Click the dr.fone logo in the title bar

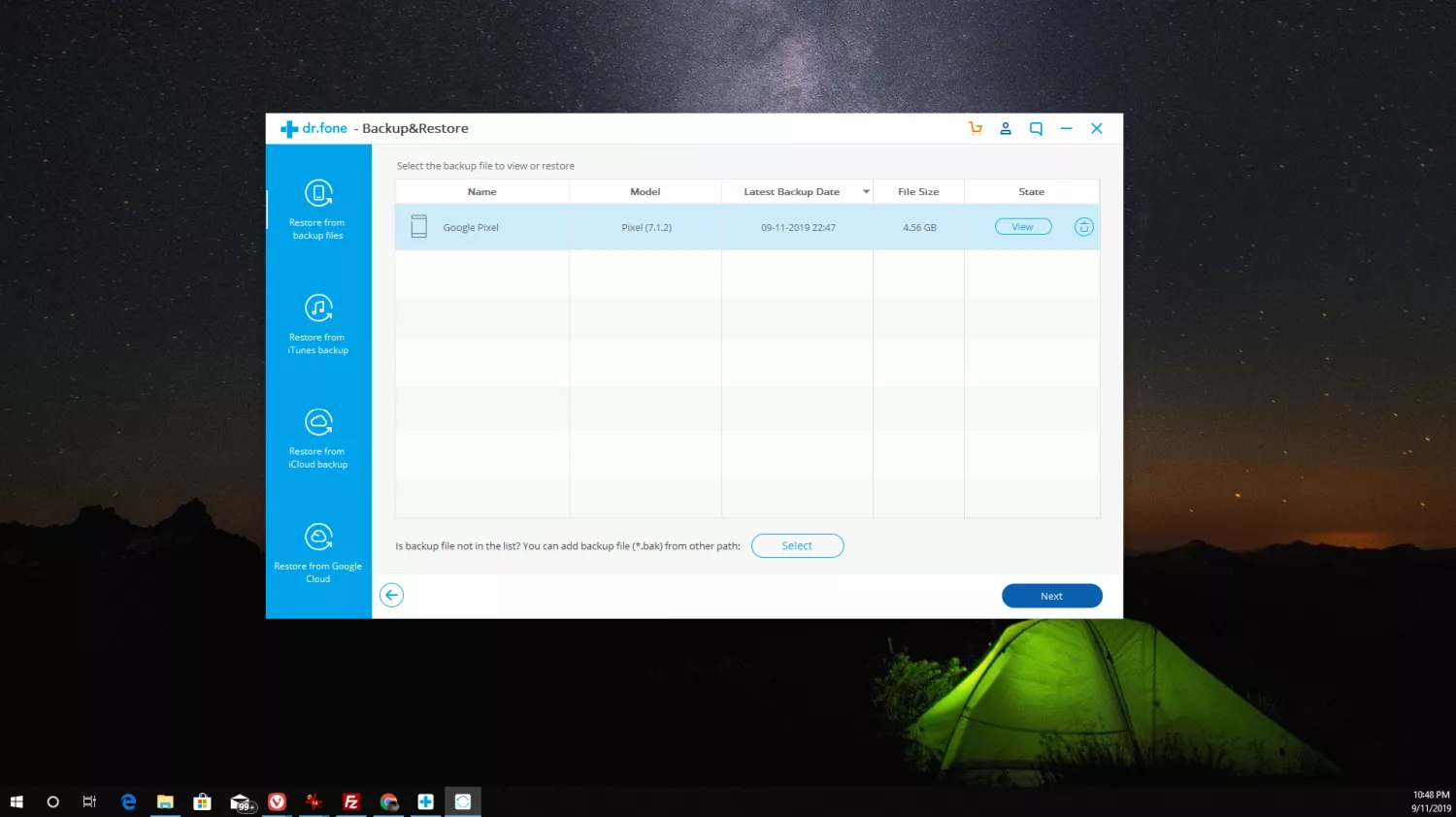(x=314, y=128)
